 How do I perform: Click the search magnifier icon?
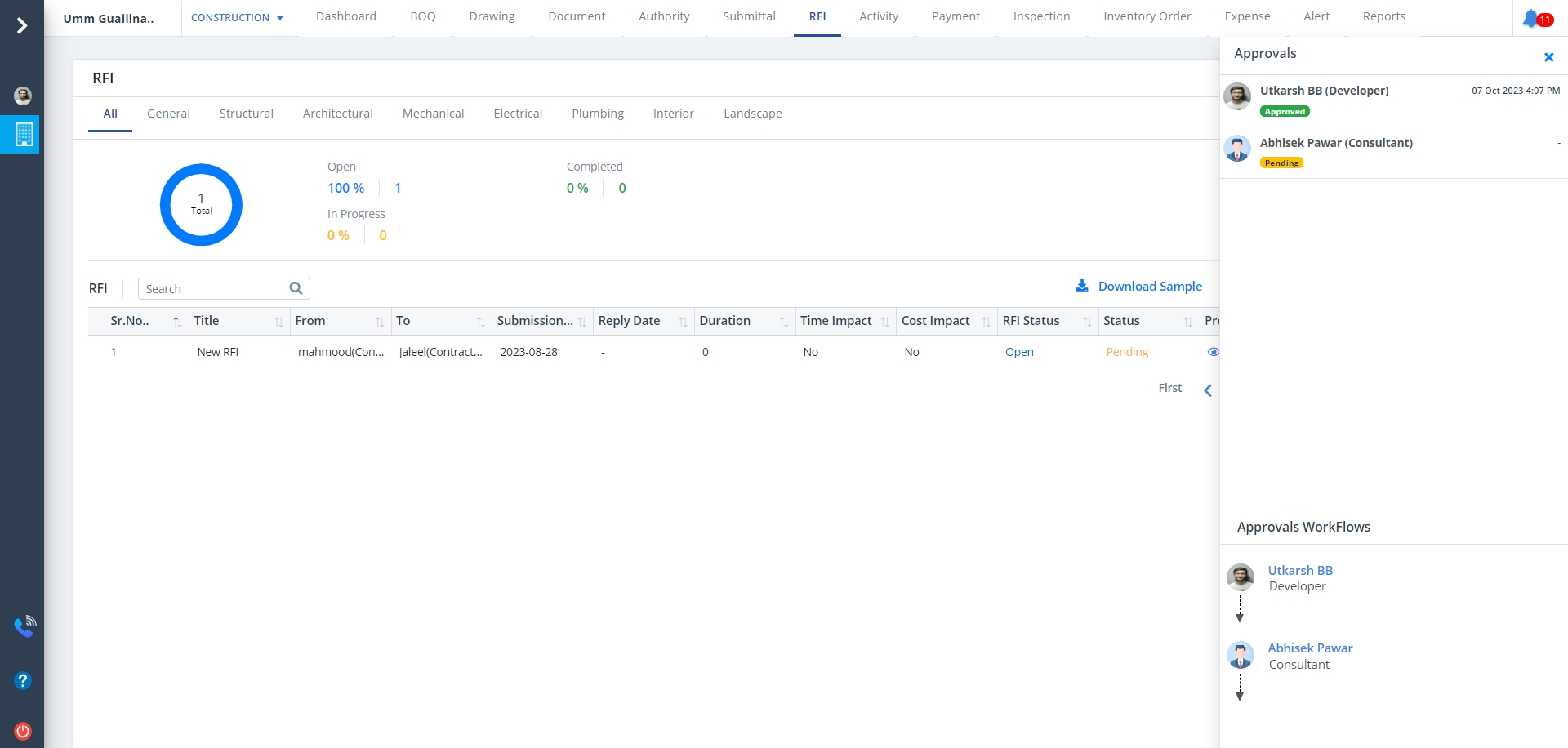point(296,288)
